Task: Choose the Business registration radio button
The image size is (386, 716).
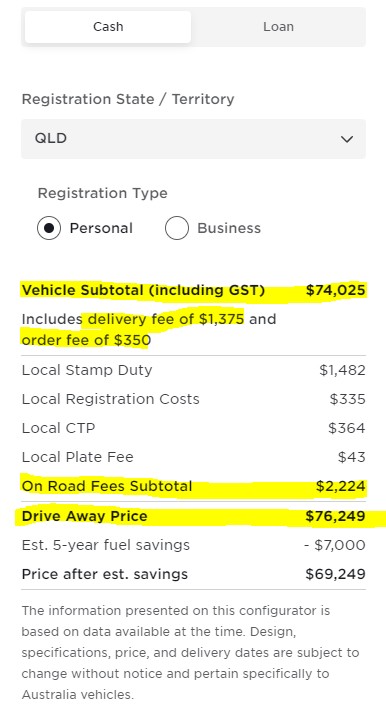Action: click(177, 228)
